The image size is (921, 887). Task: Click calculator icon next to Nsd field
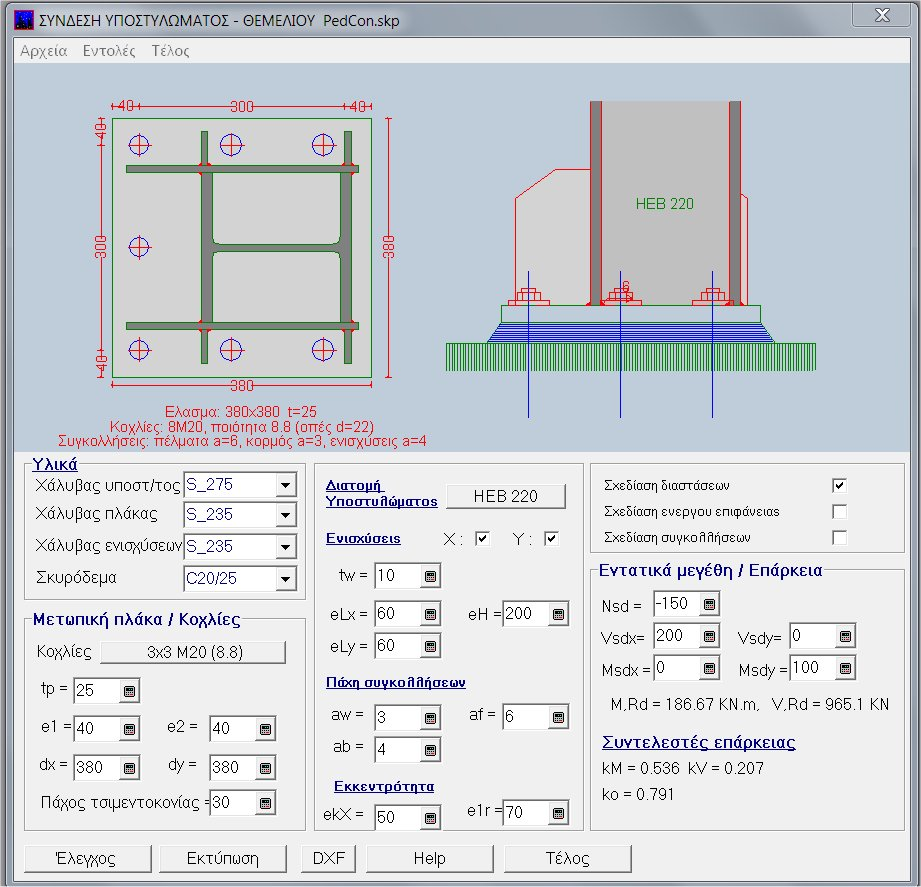pyautogui.click(x=709, y=604)
